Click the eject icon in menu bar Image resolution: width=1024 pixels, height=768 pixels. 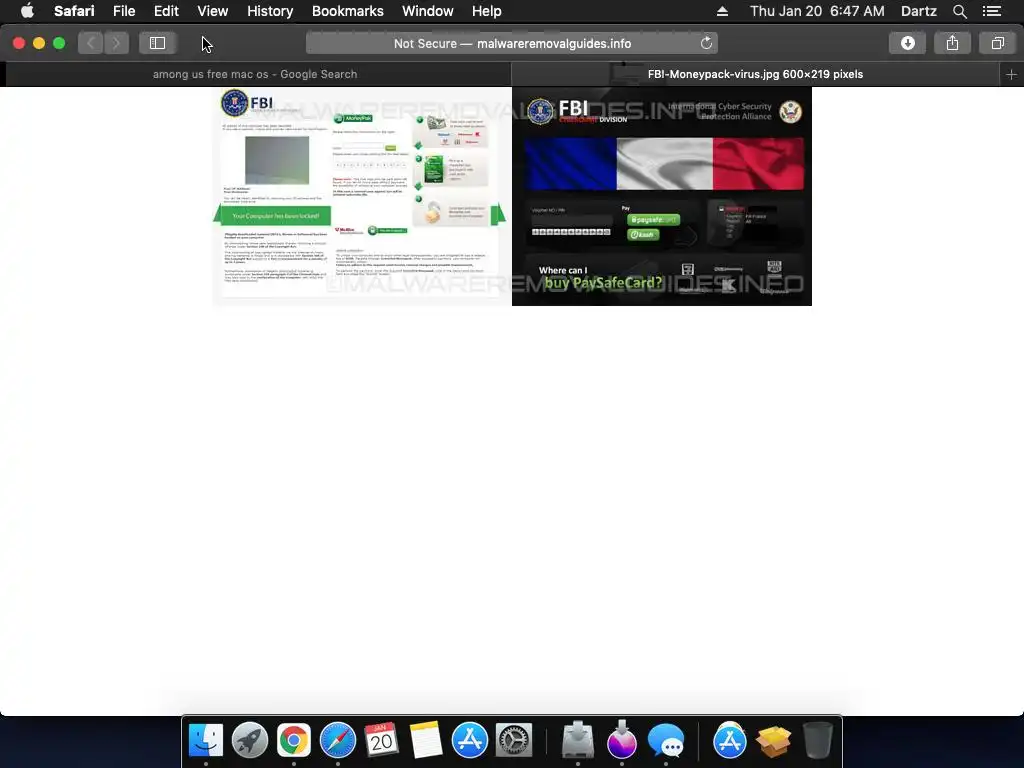click(x=722, y=11)
